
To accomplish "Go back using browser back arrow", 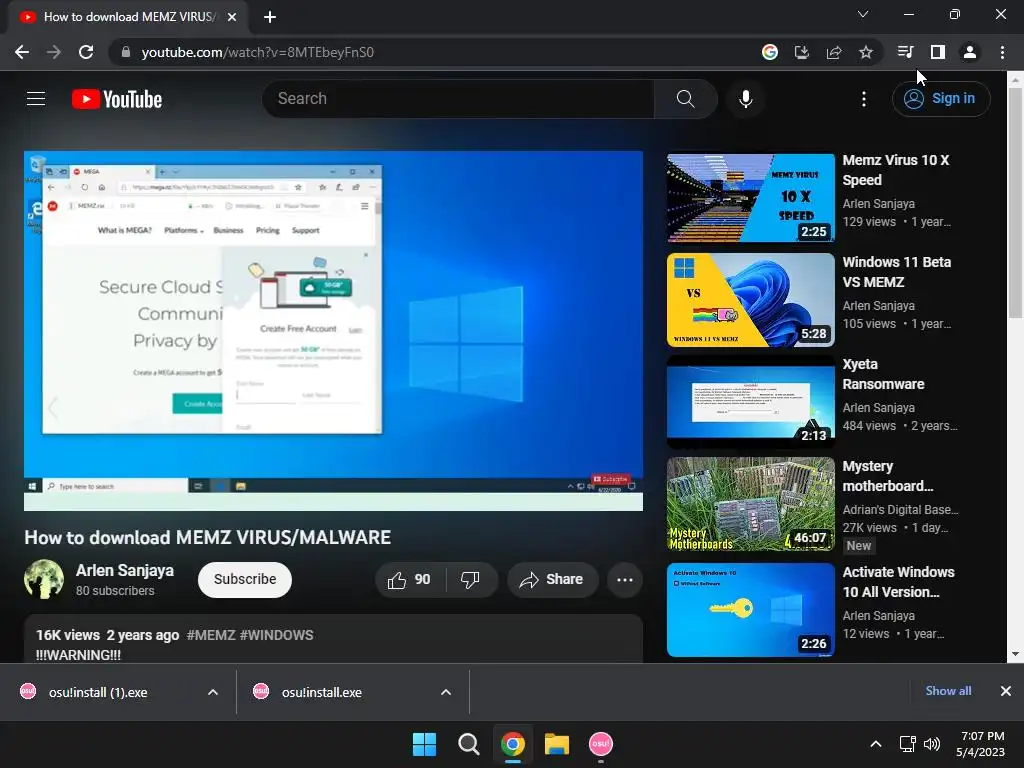I will click(x=22, y=52).
